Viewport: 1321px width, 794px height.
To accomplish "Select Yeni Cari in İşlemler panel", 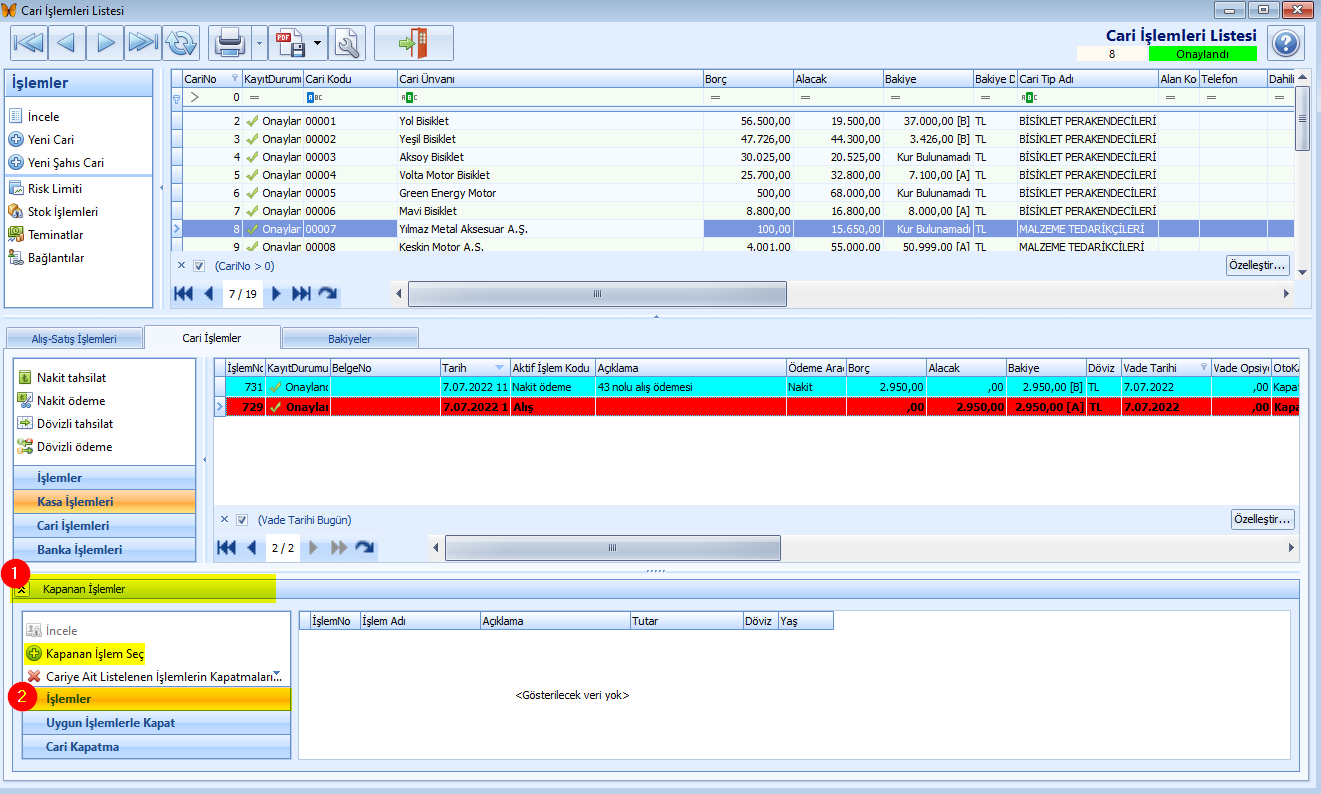I will click(x=51, y=140).
